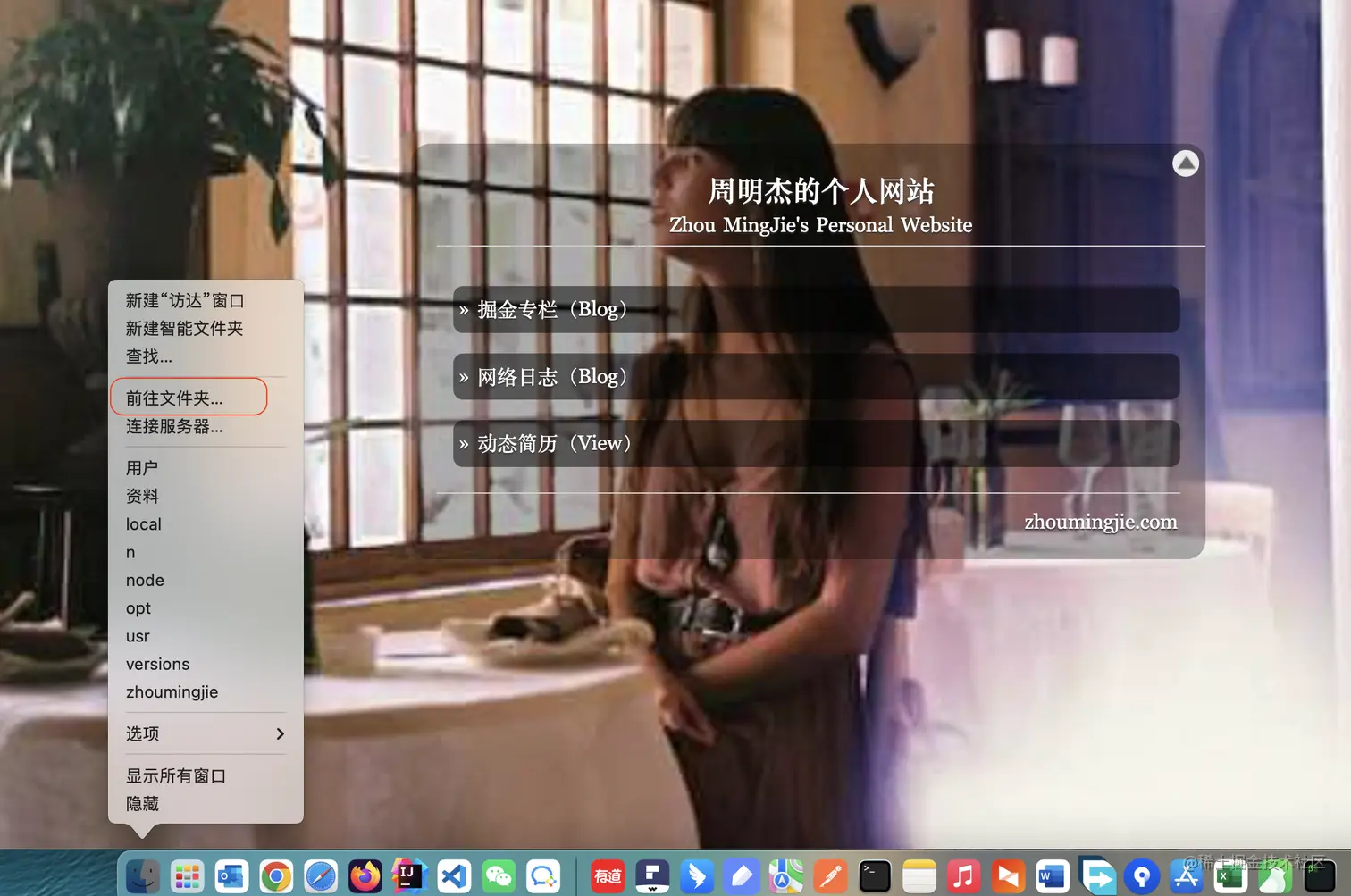This screenshot has width=1351, height=896.
Task: Open the dark Wondershare app icon in Dock
Action: tap(652, 876)
